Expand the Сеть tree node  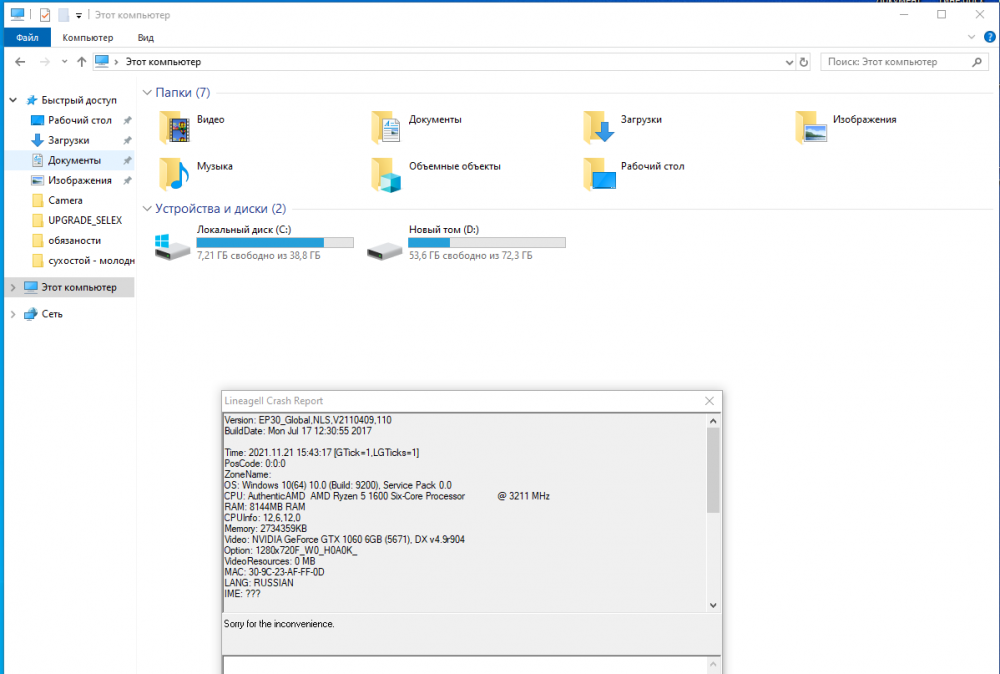(13, 314)
